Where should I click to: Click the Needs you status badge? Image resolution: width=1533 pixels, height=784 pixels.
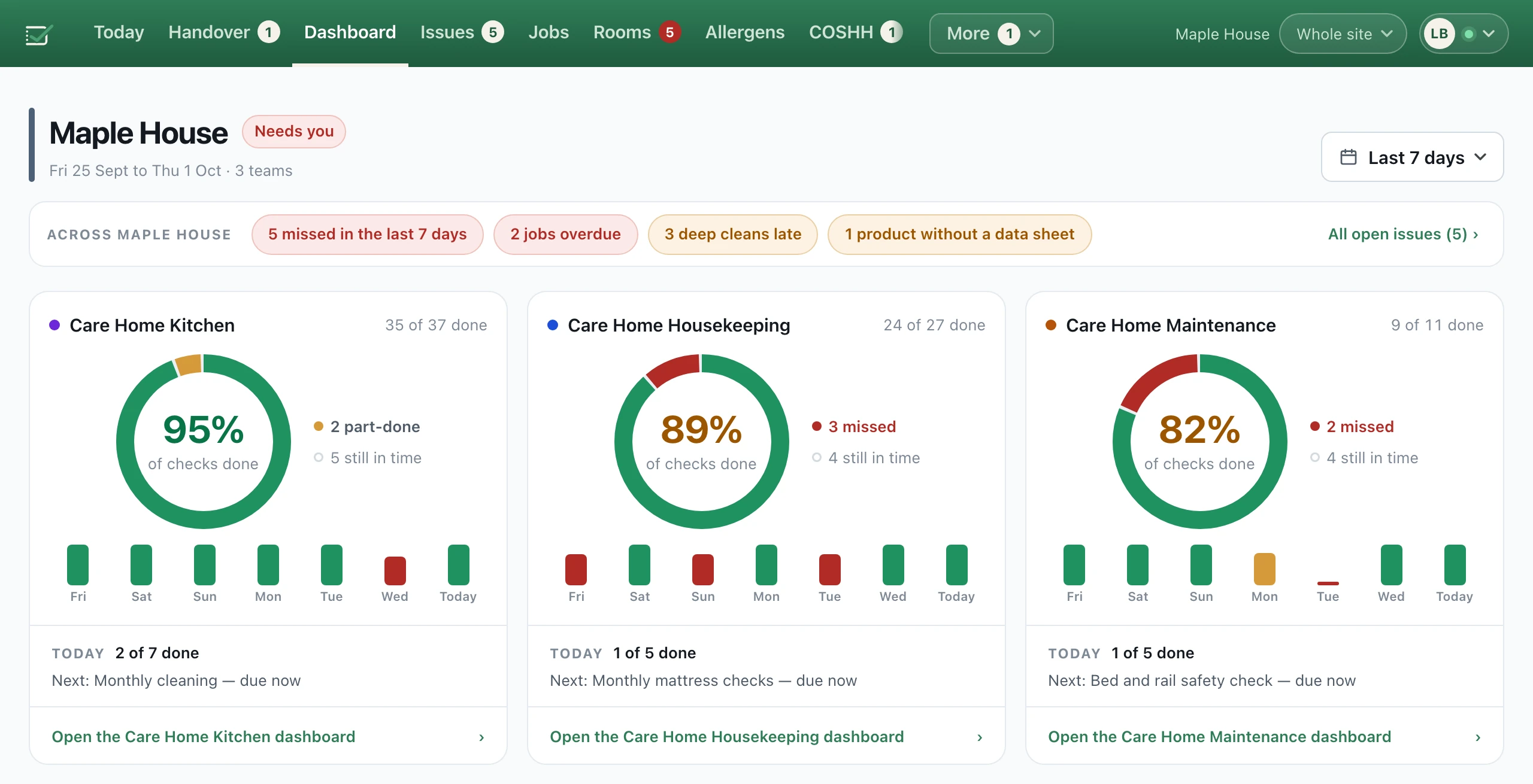[294, 131]
